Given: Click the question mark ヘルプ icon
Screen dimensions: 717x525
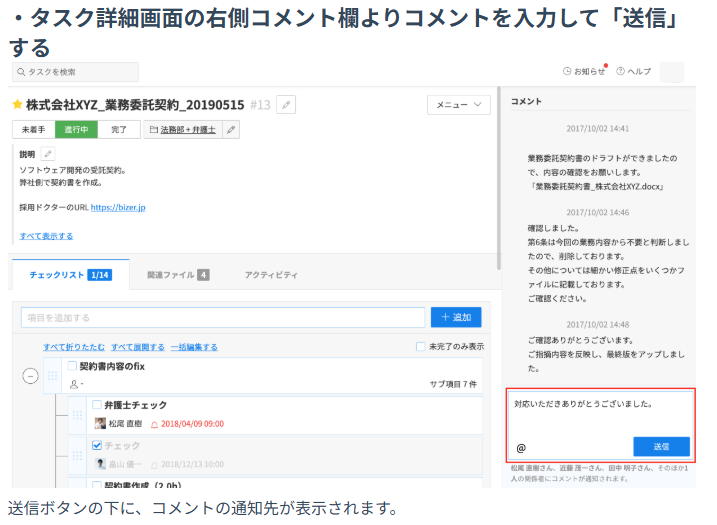Looking at the screenshot, I should pos(621,71).
